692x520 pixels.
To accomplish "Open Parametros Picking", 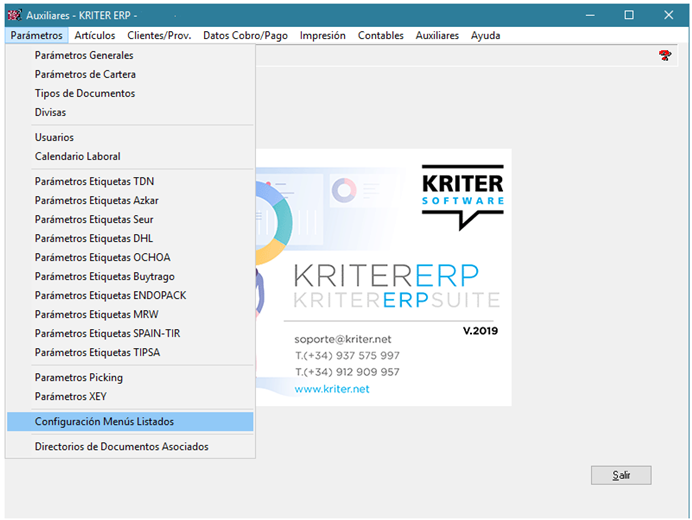I will coord(130,377).
